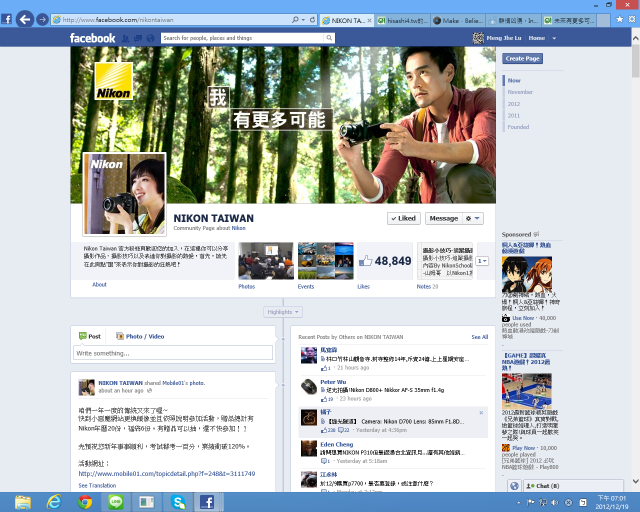Click the page vertical scrollbar thumb
Screen dimensions: 640x512
tap(636, 61)
